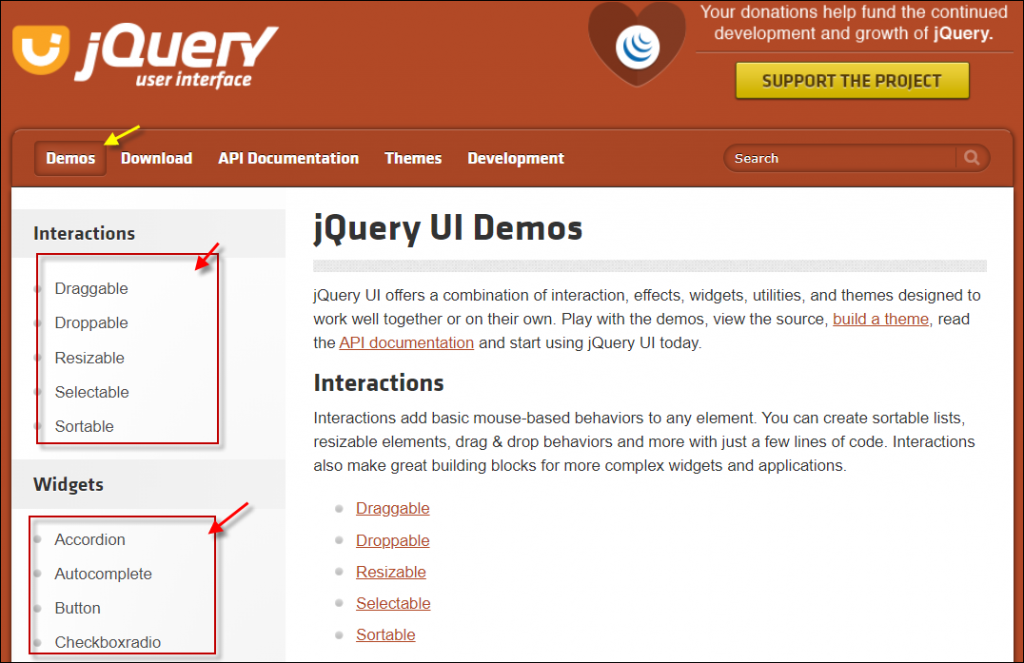
Task: Open the Selectable link in main content
Action: [x=393, y=604]
